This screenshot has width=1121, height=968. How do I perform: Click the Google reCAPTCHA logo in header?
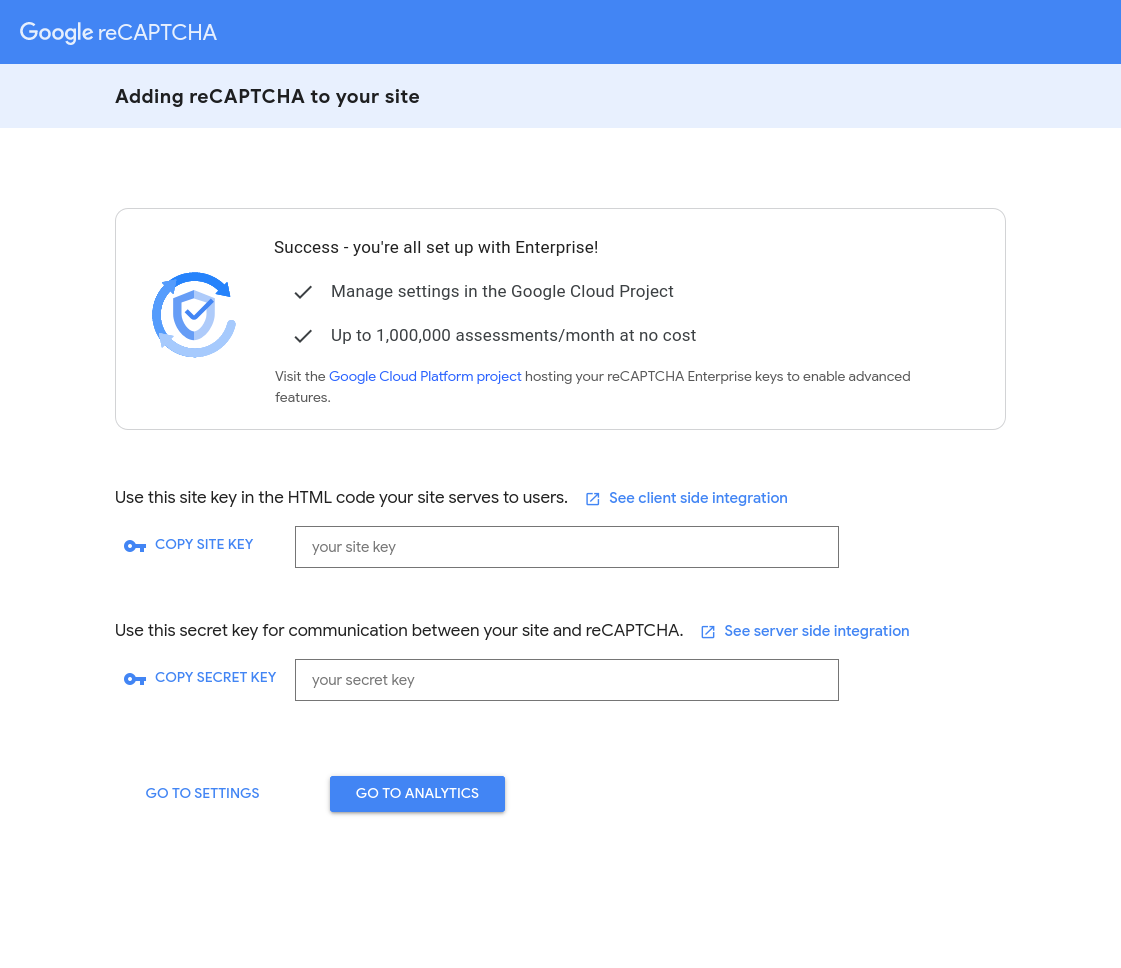pyautogui.click(x=118, y=32)
